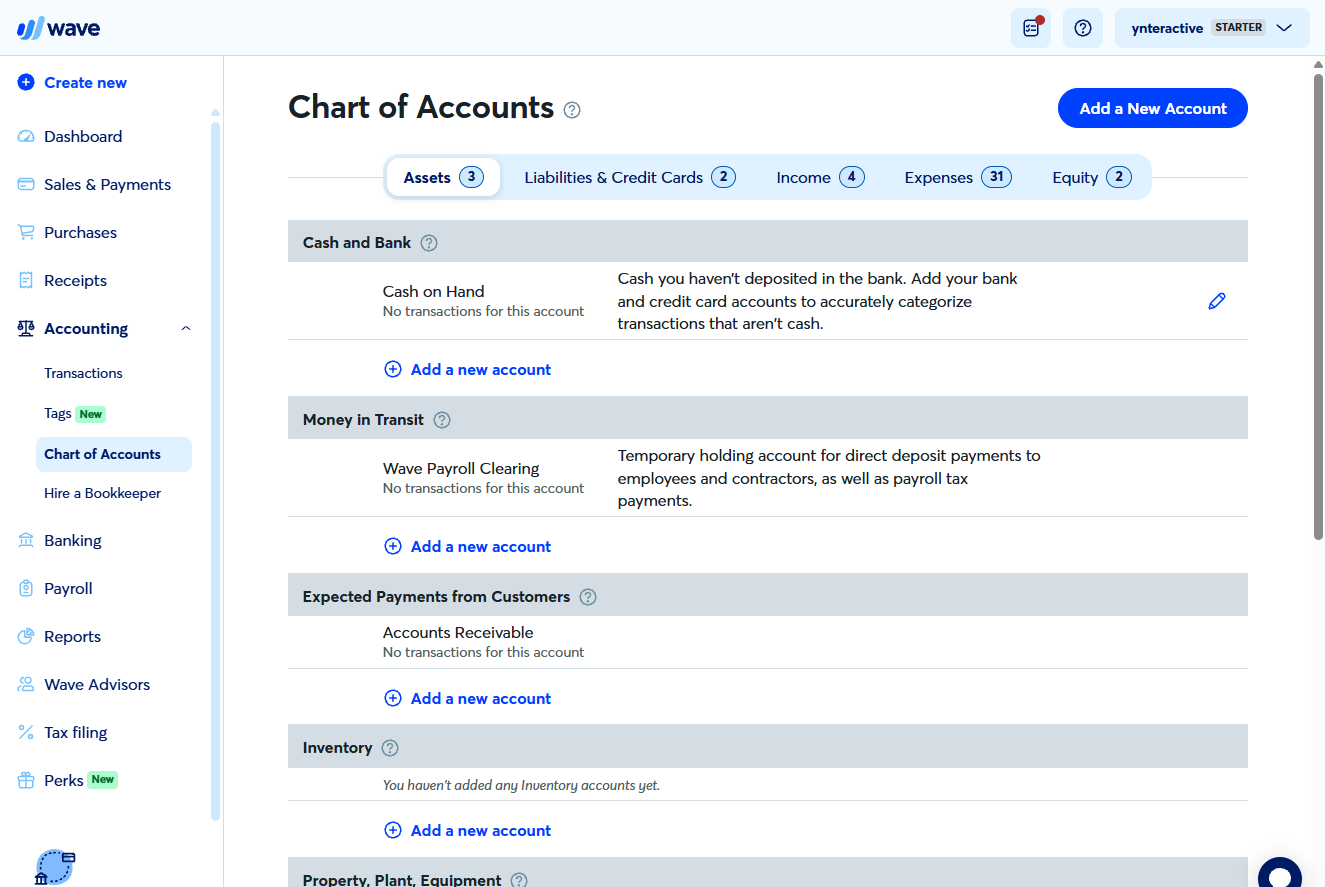Click the bank connection icon at sidebar bottom

point(56,866)
